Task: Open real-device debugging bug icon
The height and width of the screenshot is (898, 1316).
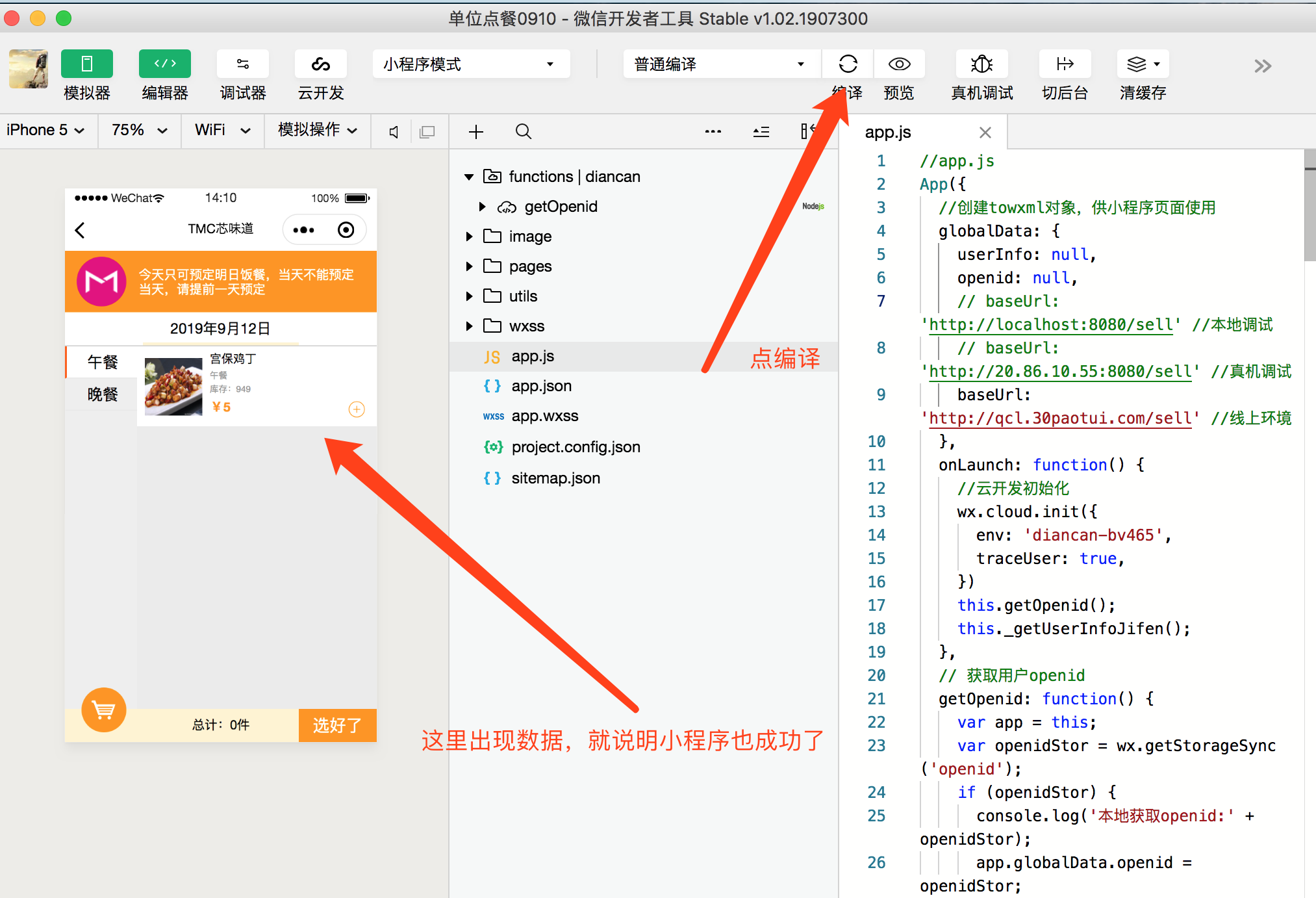Action: coord(981,64)
